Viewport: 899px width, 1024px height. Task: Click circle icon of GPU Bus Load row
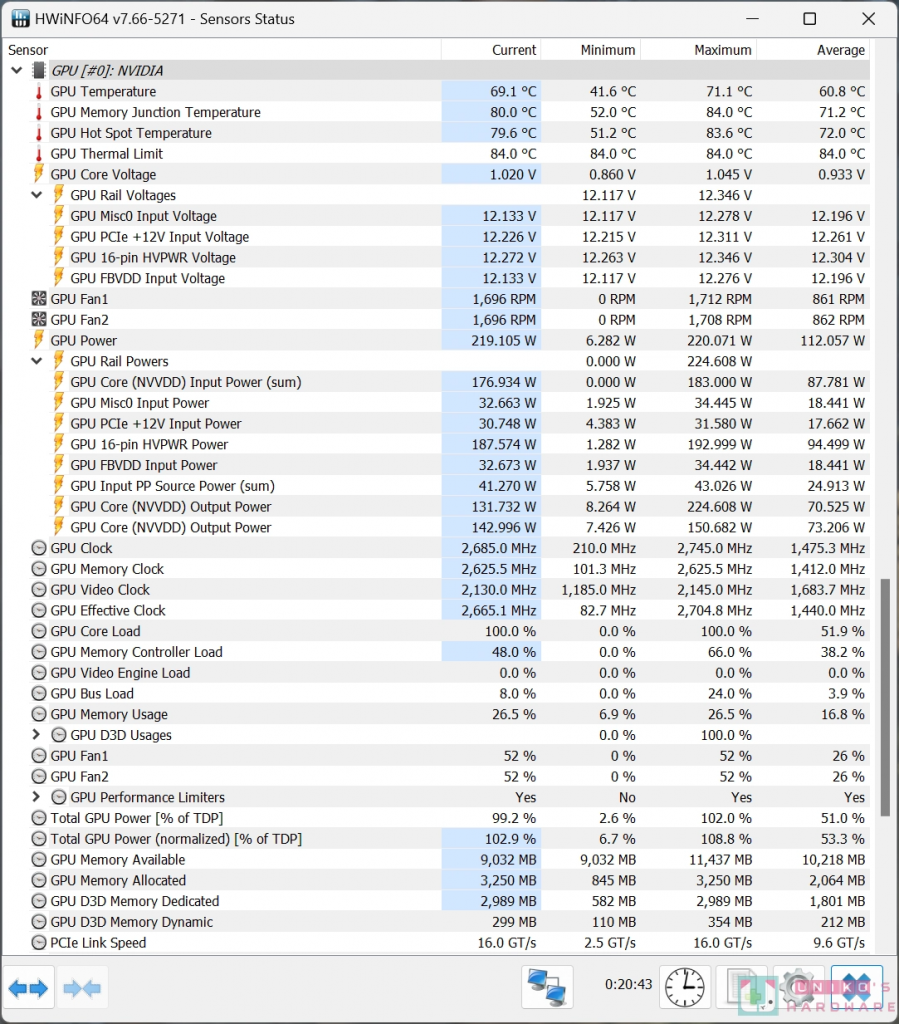[x=39, y=694]
